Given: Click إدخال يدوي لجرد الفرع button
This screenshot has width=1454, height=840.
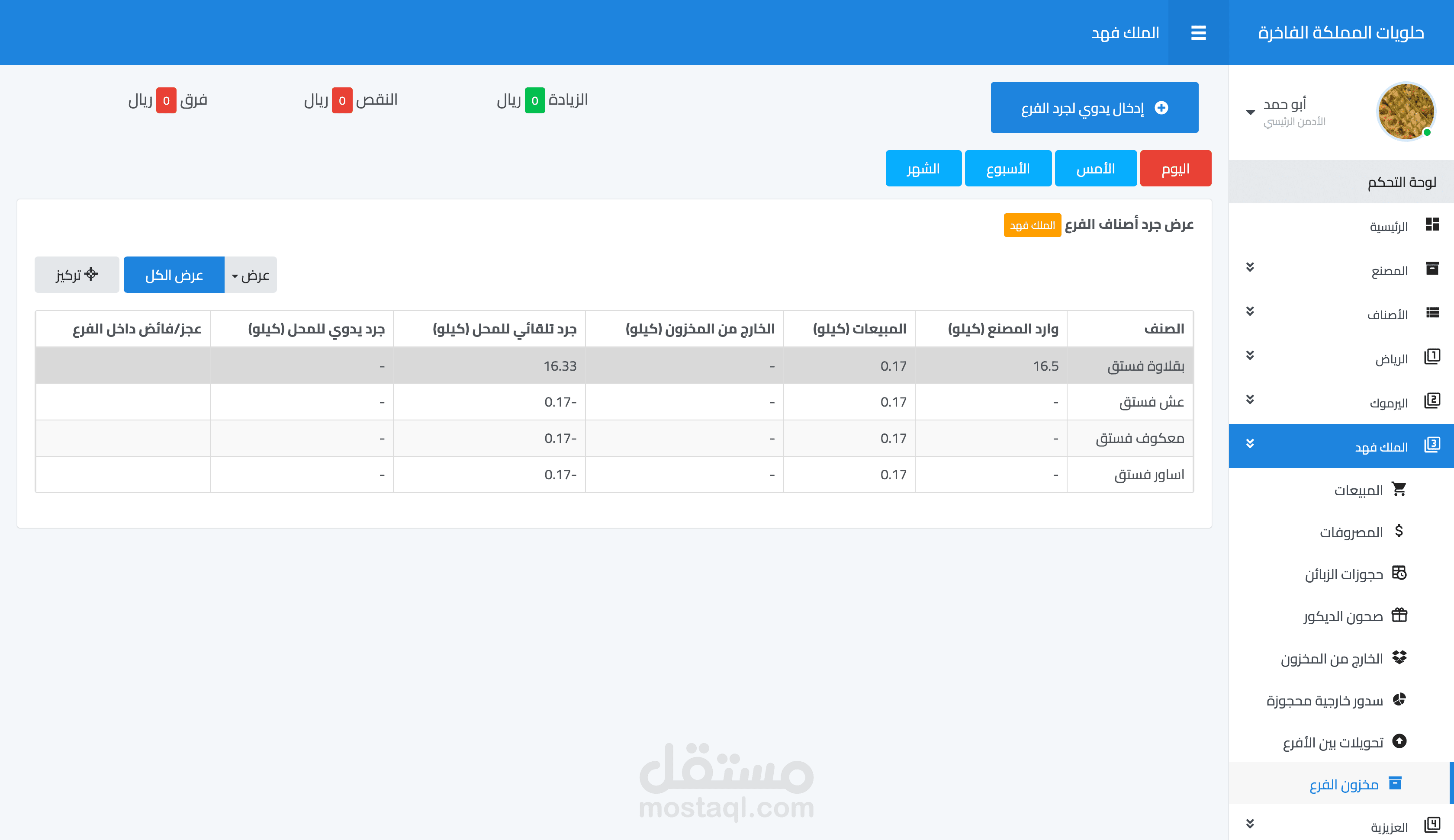Looking at the screenshot, I should (1094, 108).
